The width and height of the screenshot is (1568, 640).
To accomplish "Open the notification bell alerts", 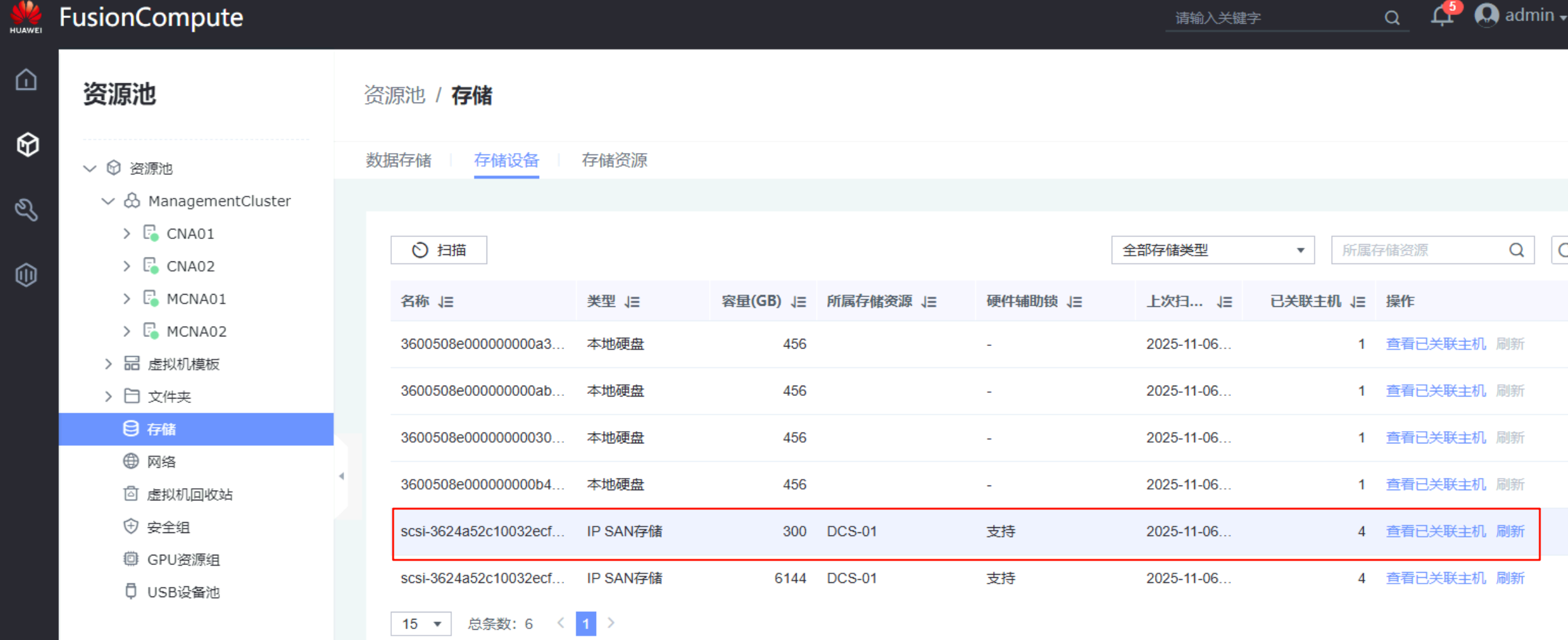I will pyautogui.click(x=1441, y=16).
